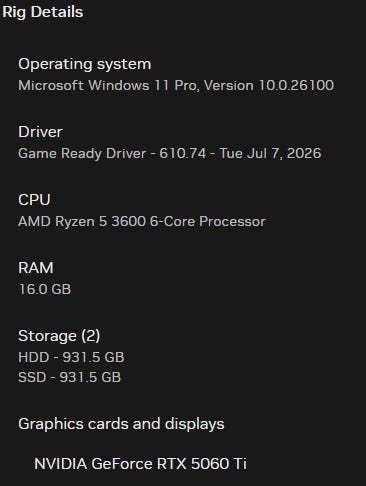Select the Operating system label

point(85,64)
